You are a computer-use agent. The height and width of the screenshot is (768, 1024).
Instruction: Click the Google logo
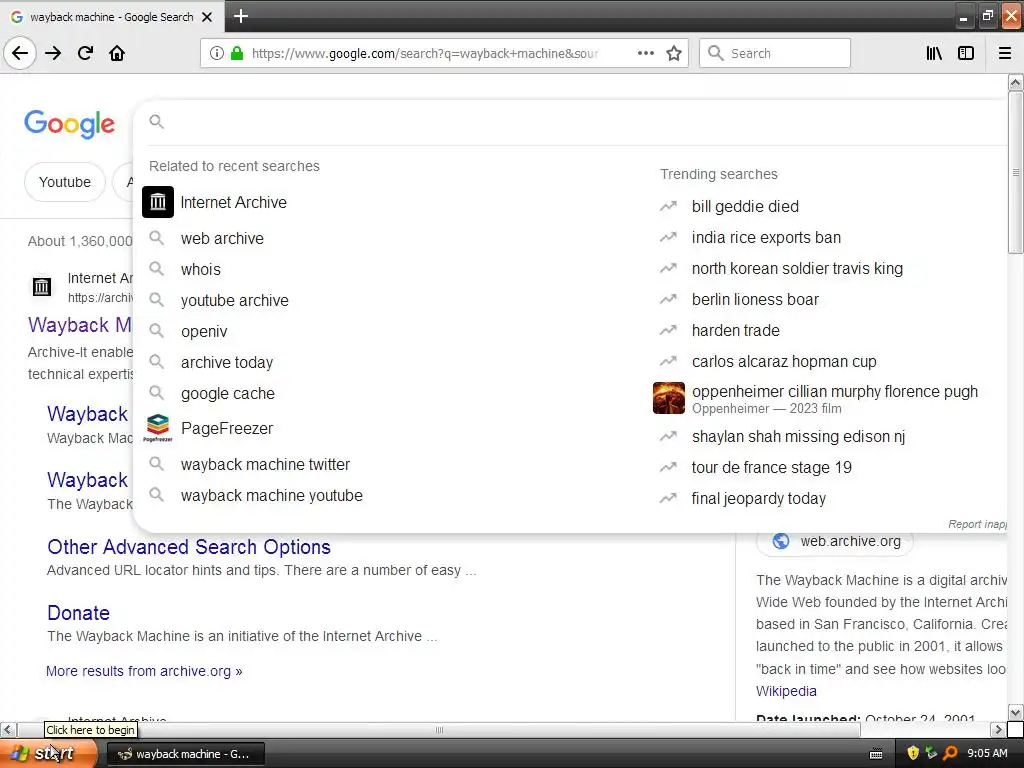coord(70,123)
